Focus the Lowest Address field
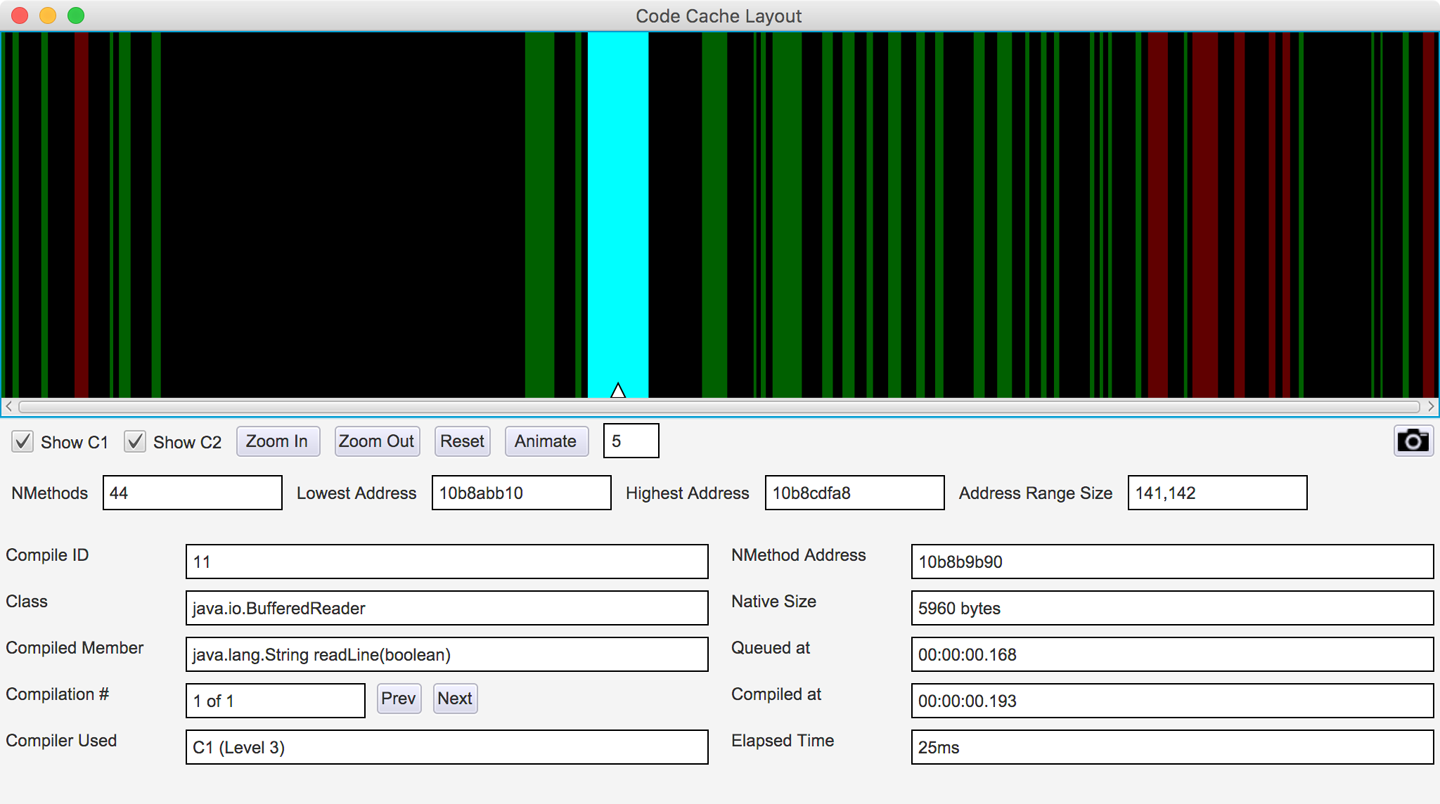 point(521,493)
